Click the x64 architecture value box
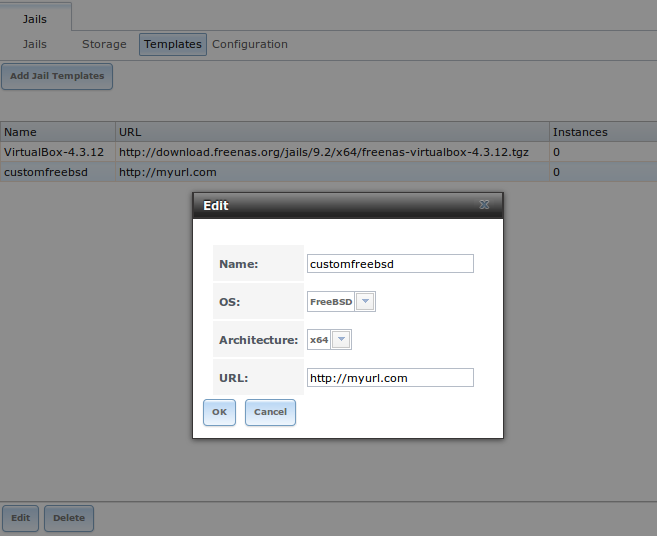 [x=319, y=339]
